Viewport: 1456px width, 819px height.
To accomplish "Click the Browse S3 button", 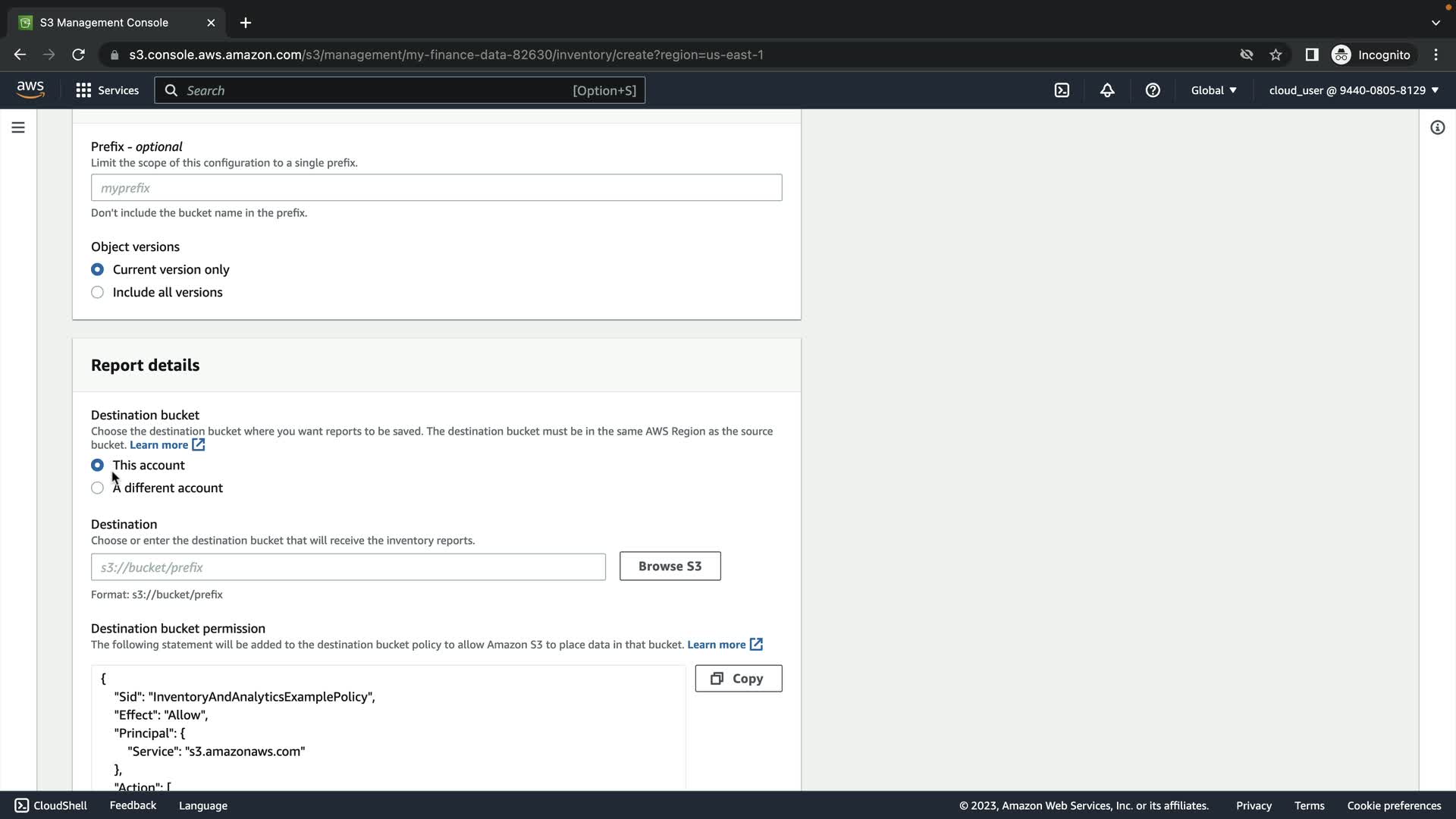I will point(670,566).
